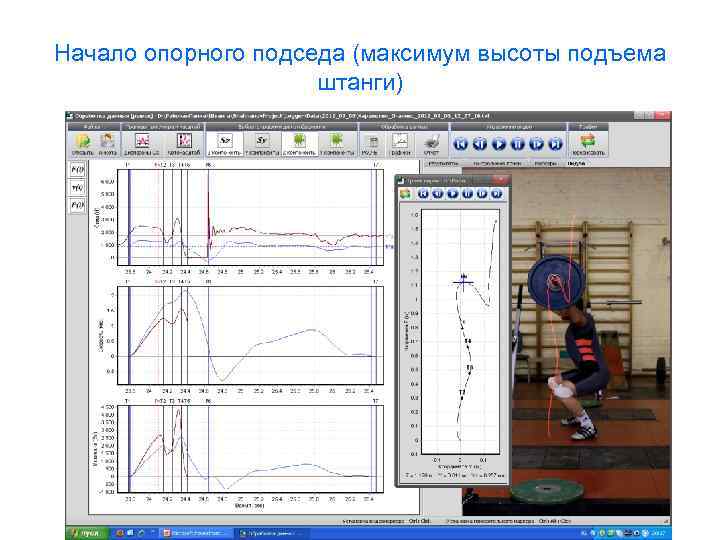This screenshot has height=540, width=720.
Task: Pause video in main toolbar
Action: click(518, 144)
